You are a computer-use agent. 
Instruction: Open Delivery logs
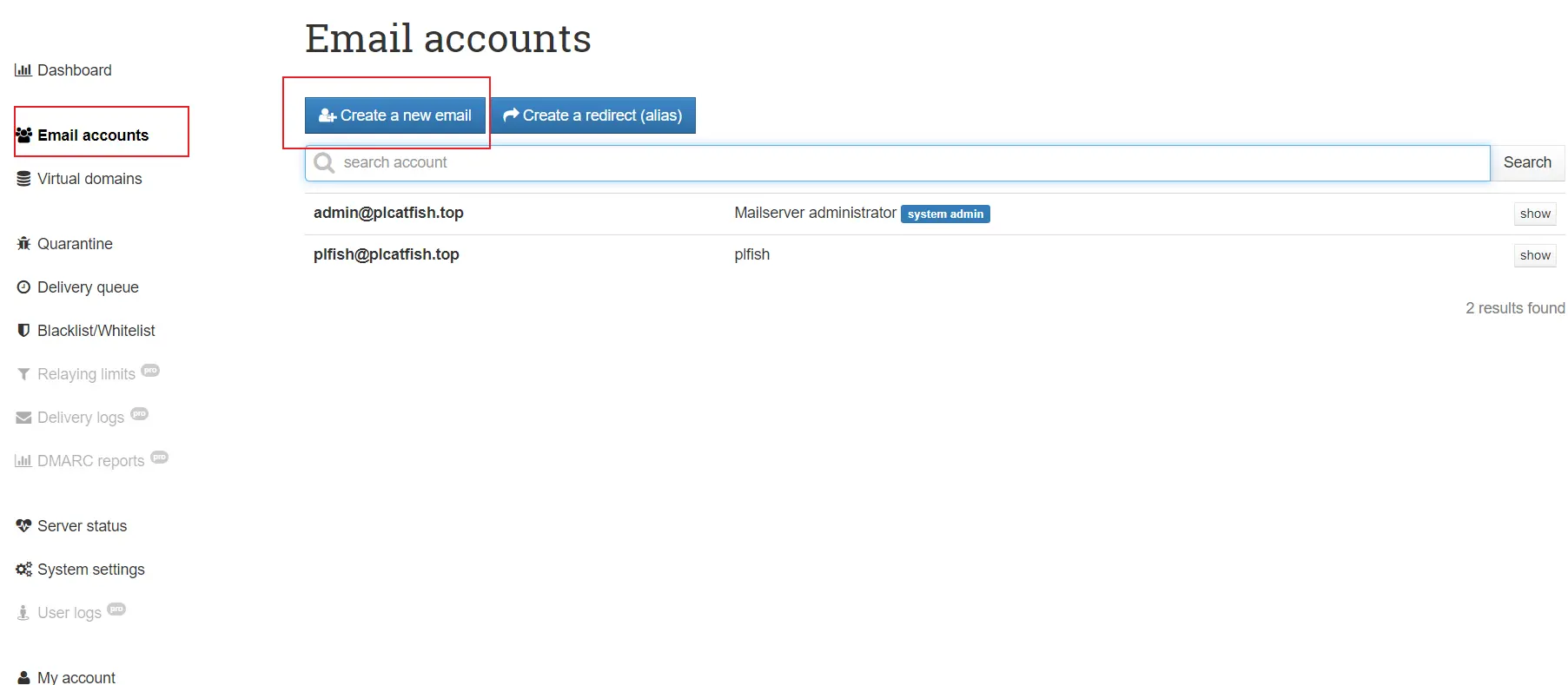(82, 418)
